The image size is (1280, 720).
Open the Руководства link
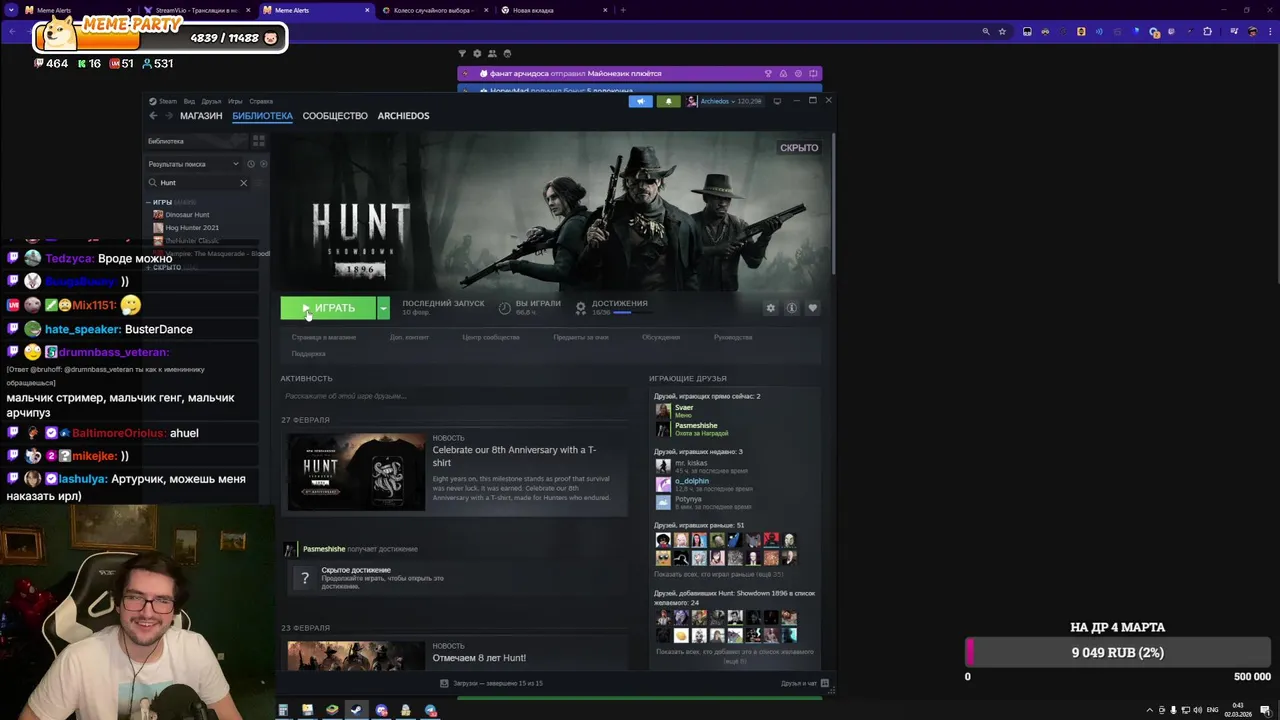pos(733,338)
